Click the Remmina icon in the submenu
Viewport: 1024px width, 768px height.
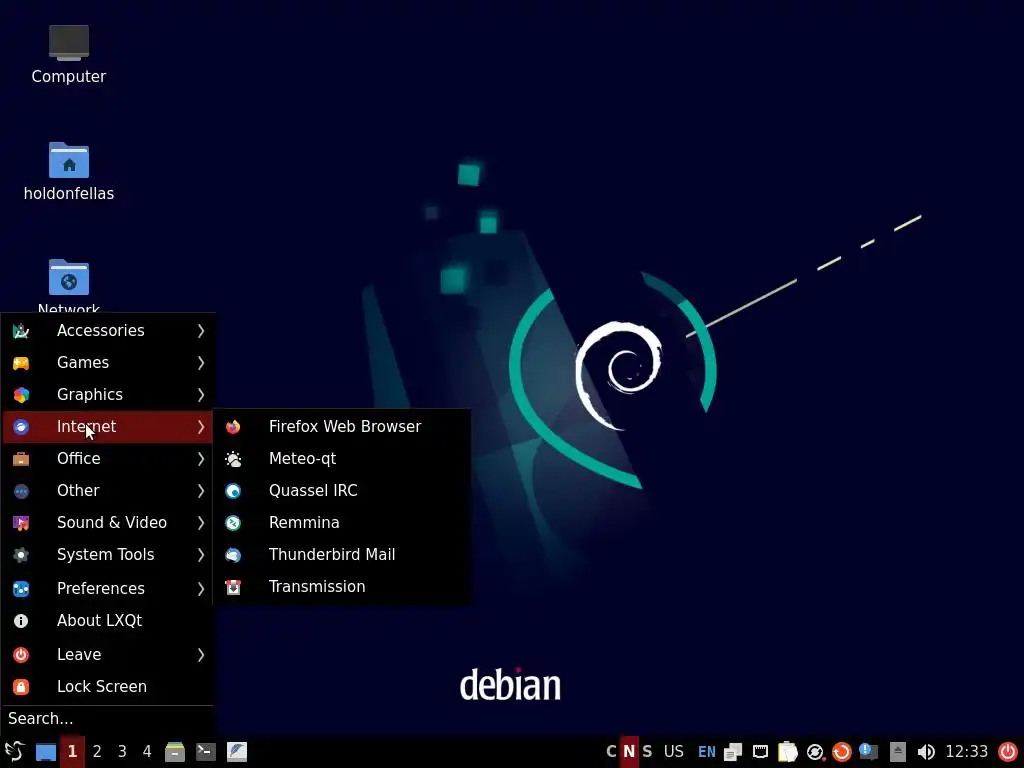click(233, 522)
